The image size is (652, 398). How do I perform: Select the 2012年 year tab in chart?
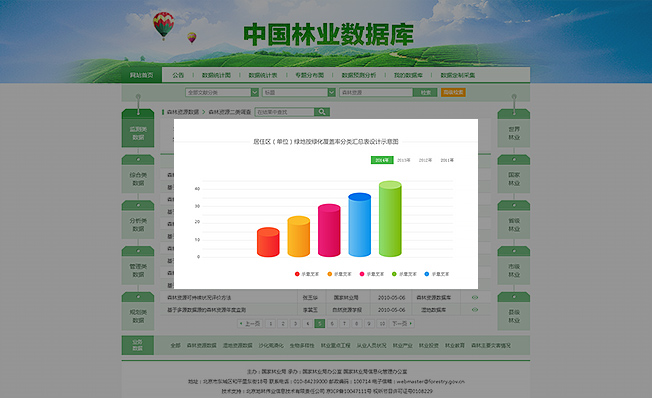tap(425, 160)
